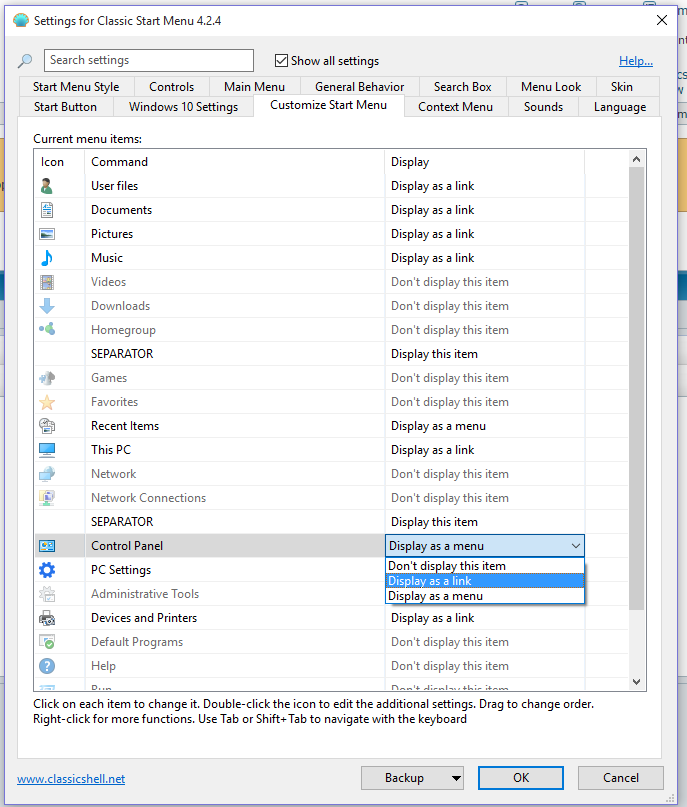Open the Controls tab
This screenshot has height=807, width=687.
pos(171,86)
